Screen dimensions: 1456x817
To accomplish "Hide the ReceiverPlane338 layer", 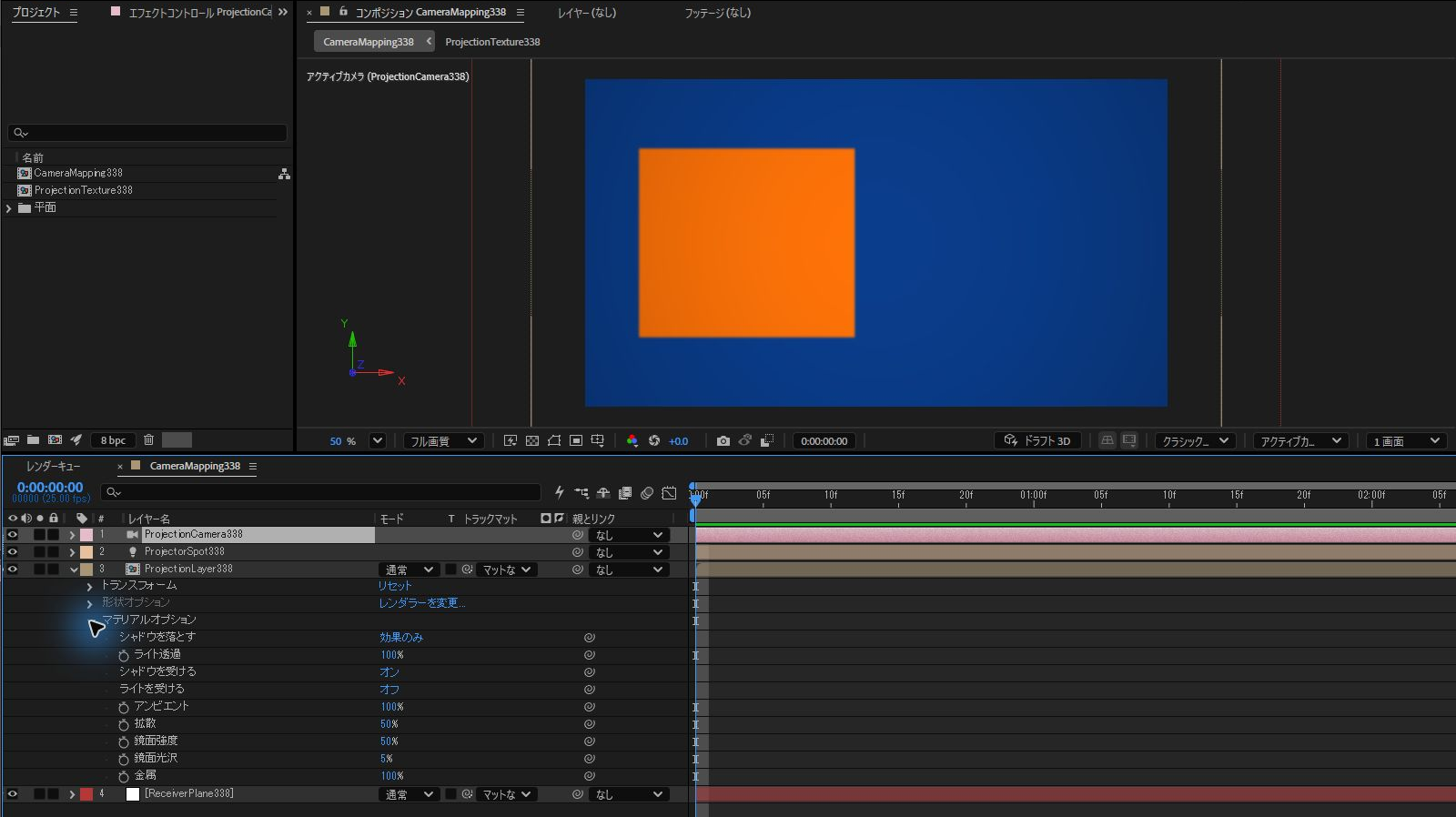I will click(13, 794).
